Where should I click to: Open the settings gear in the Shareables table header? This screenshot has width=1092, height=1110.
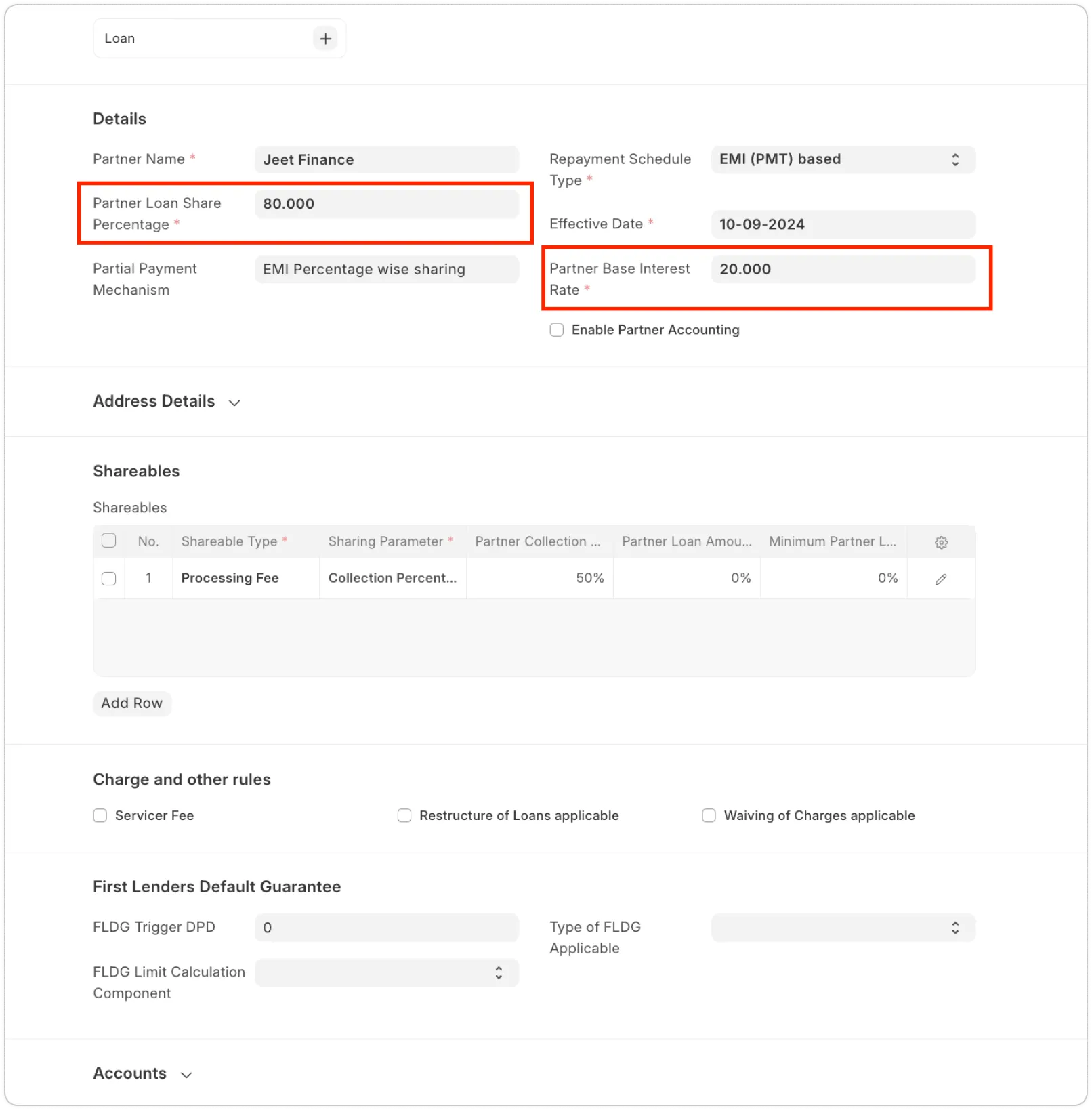coord(941,541)
